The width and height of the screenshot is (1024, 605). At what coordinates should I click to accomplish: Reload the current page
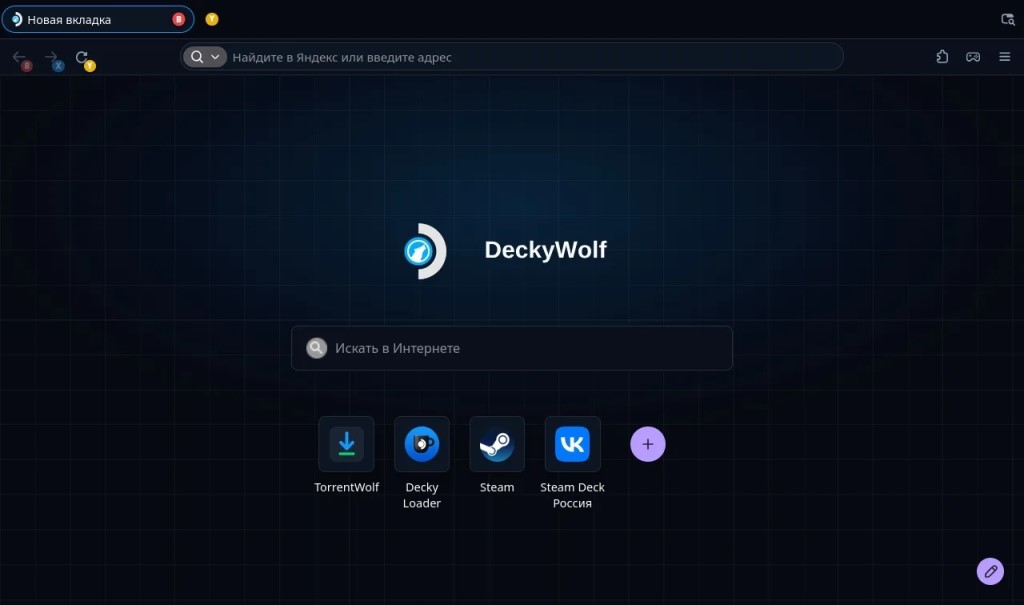82,57
